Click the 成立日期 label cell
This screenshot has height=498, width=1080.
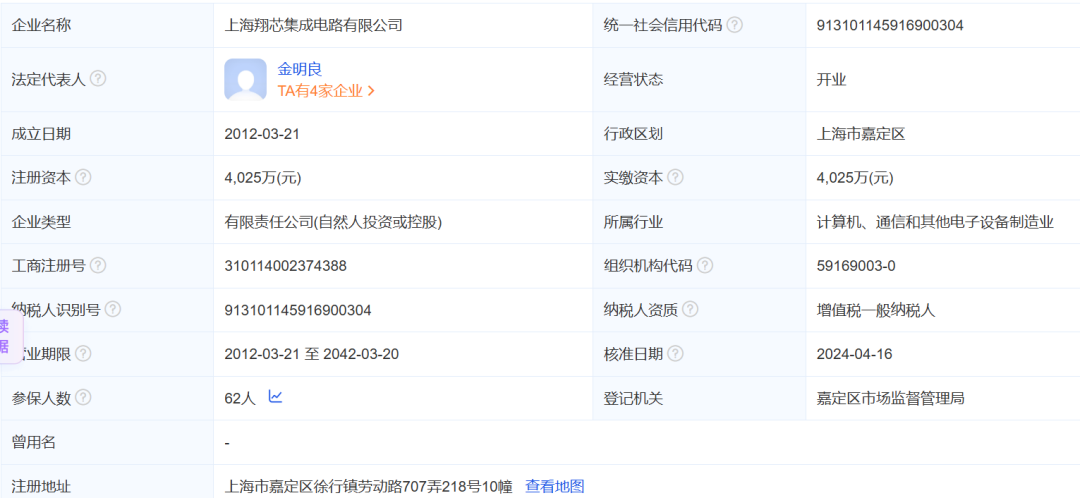[107, 134]
